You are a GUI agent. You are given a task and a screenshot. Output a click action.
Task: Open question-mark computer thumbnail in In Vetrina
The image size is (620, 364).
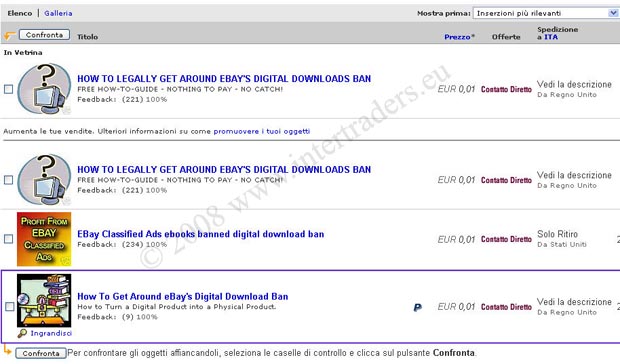[44, 89]
